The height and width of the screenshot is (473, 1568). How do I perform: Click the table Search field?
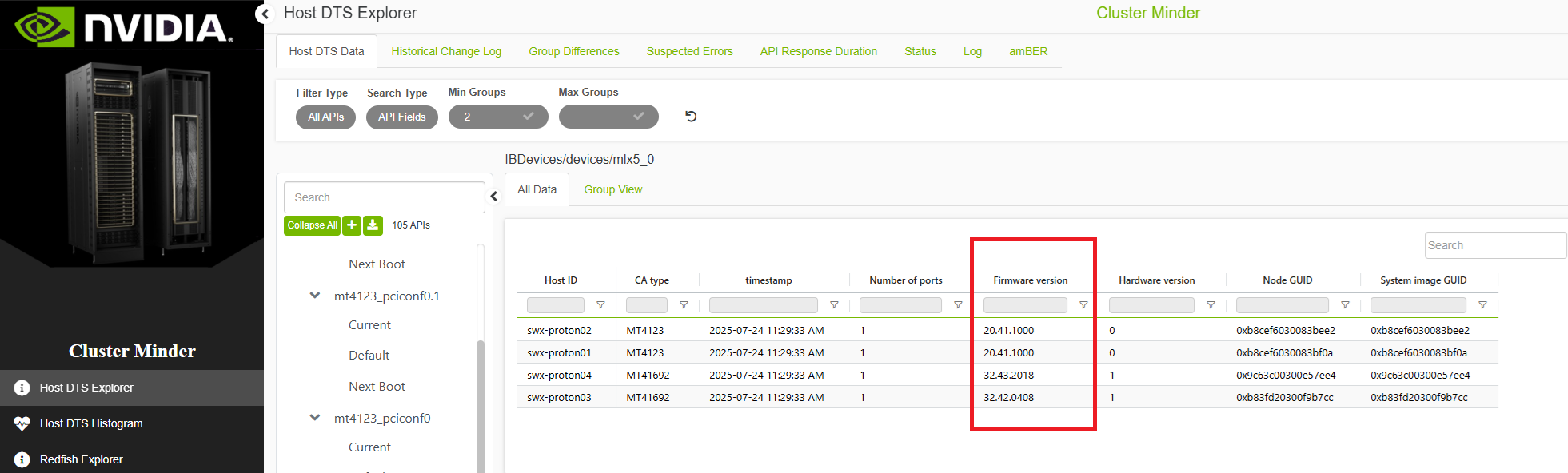(x=1495, y=245)
